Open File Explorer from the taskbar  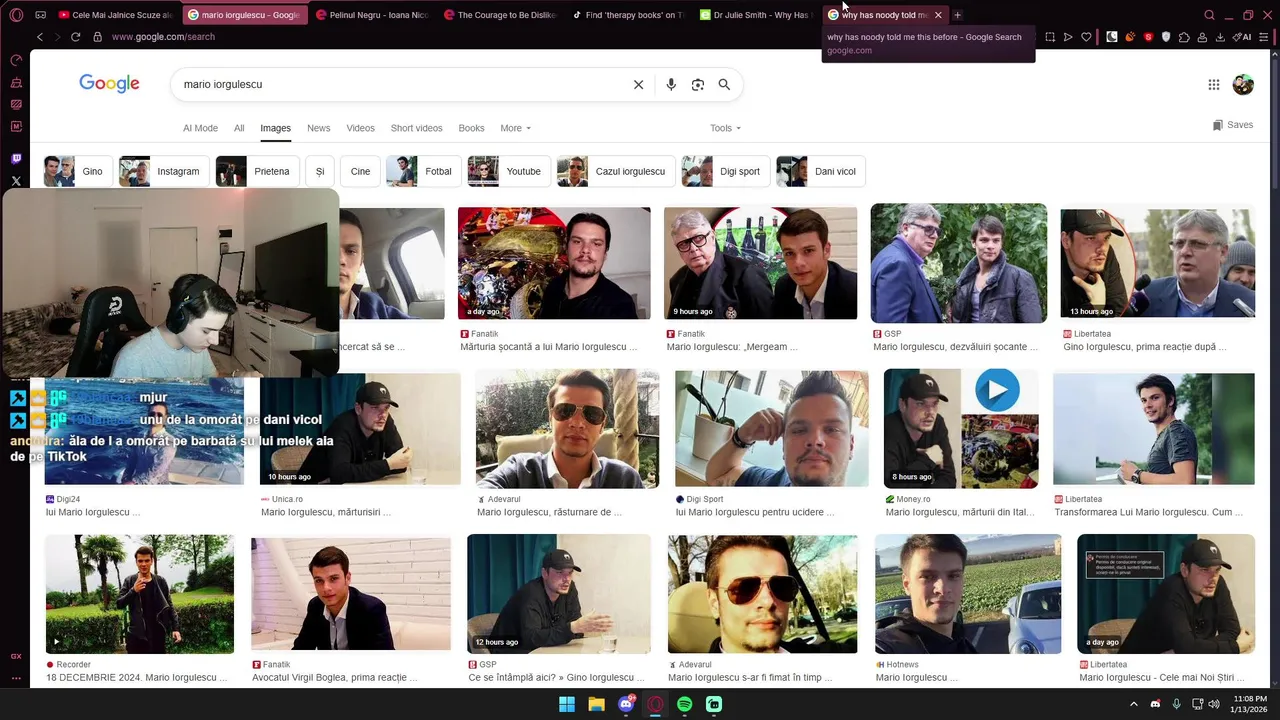click(596, 704)
